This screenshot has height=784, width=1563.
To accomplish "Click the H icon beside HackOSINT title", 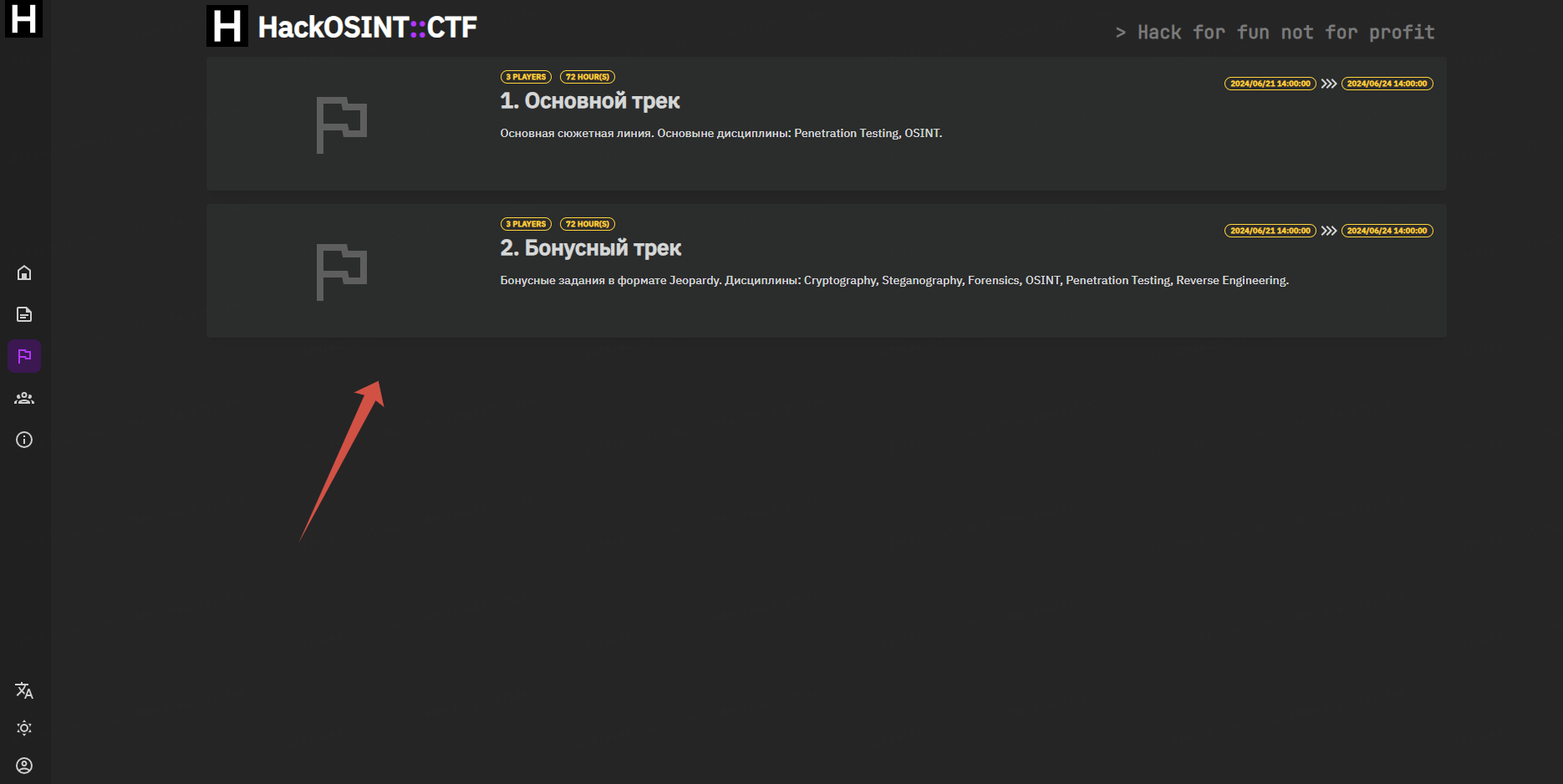I will point(227,26).
